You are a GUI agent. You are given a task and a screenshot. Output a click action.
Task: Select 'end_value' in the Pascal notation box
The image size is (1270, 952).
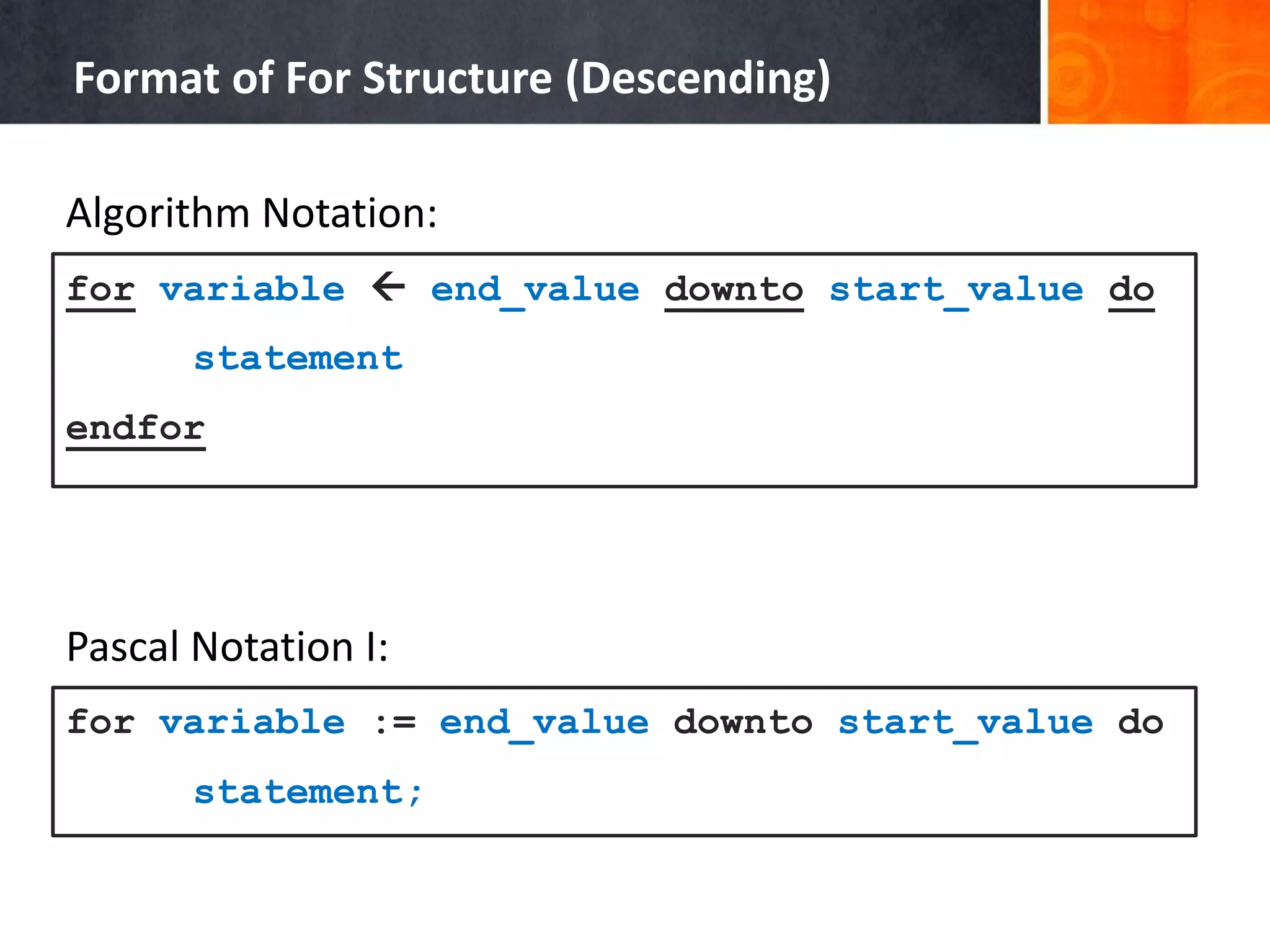544,723
